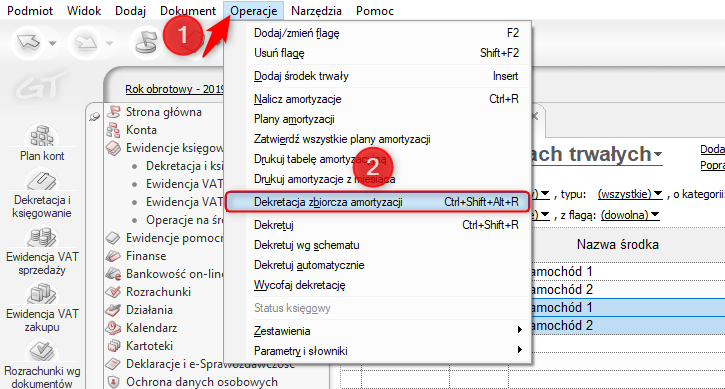The width and height of the screenshot is (725, 389).
Task: Close the tab with the x button
Action: click(535, 116)
